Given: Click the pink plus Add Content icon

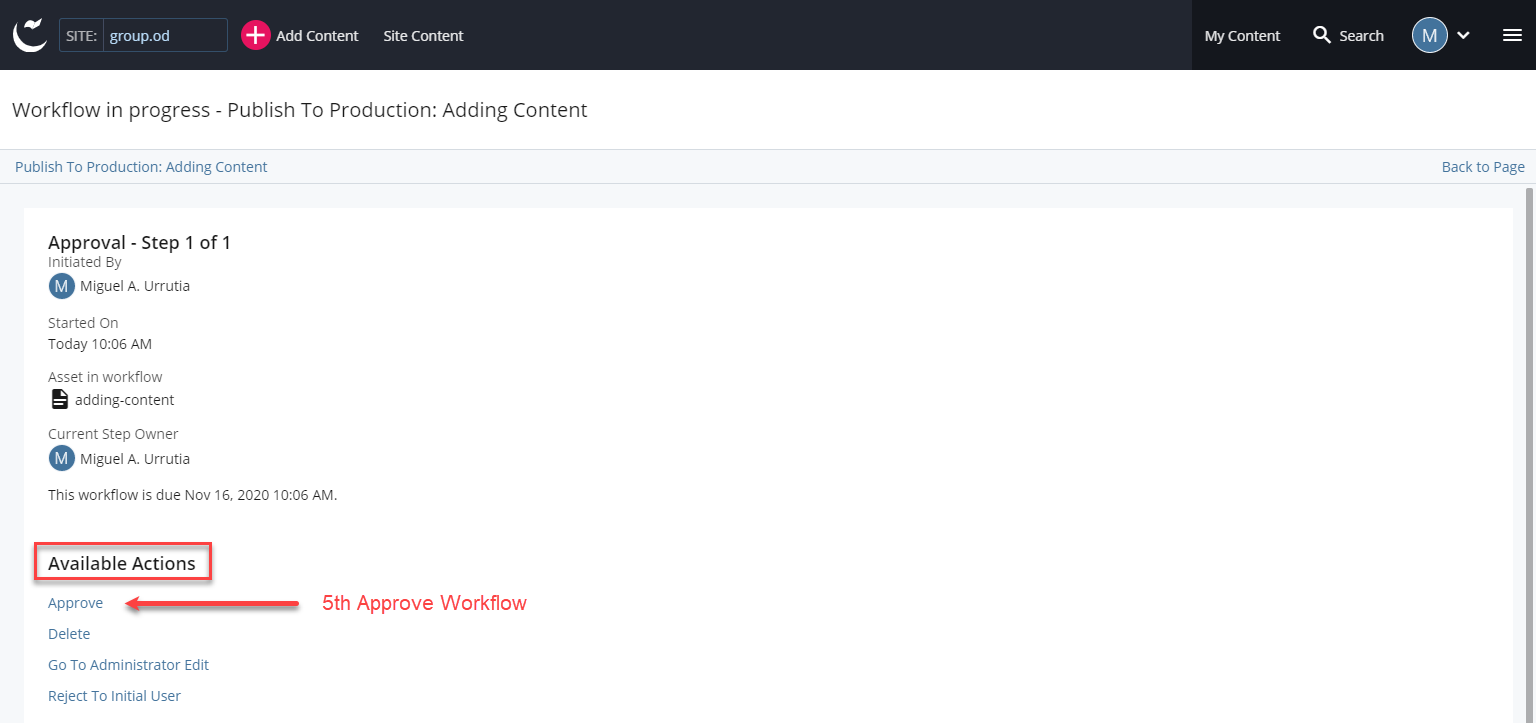Looking at the screenshot, I should pos(256,35).
